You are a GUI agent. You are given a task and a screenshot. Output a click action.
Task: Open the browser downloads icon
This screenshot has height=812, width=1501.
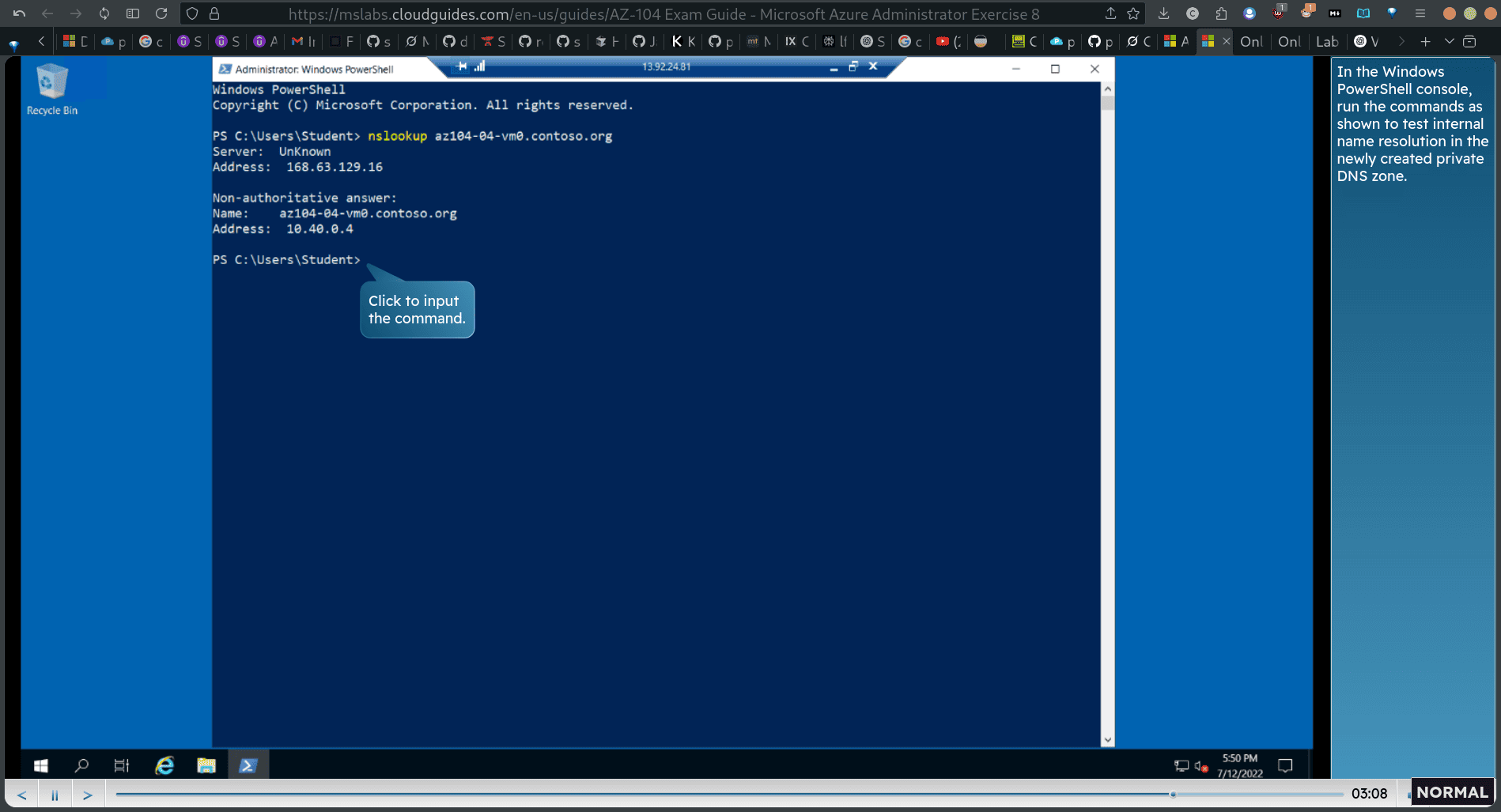pos(1163,13)
